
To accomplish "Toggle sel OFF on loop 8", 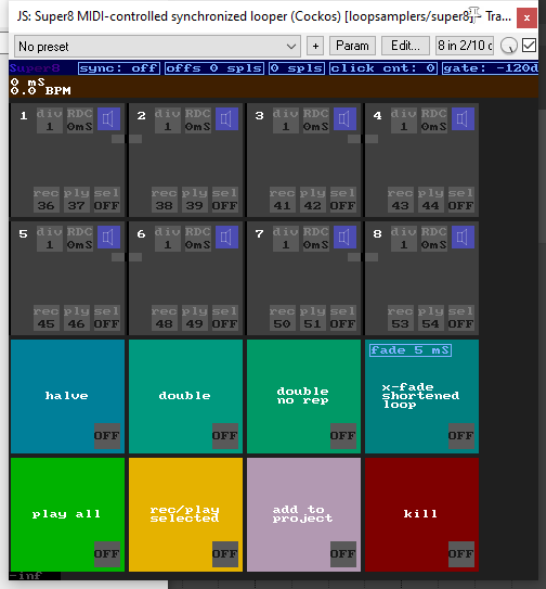I will pyautogui.click(x=461, y=318).
